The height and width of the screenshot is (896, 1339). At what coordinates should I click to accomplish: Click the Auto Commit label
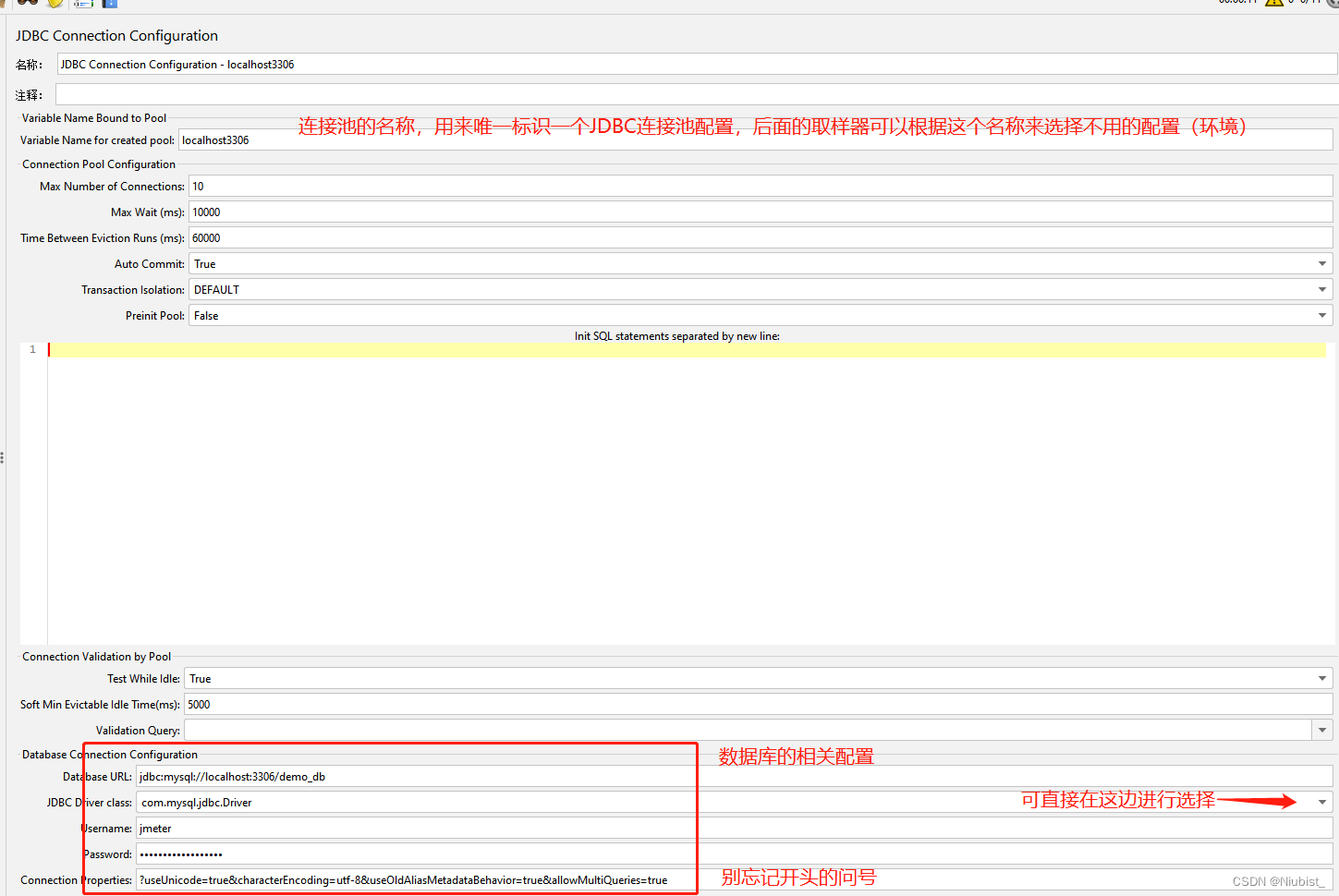[150, 264]
